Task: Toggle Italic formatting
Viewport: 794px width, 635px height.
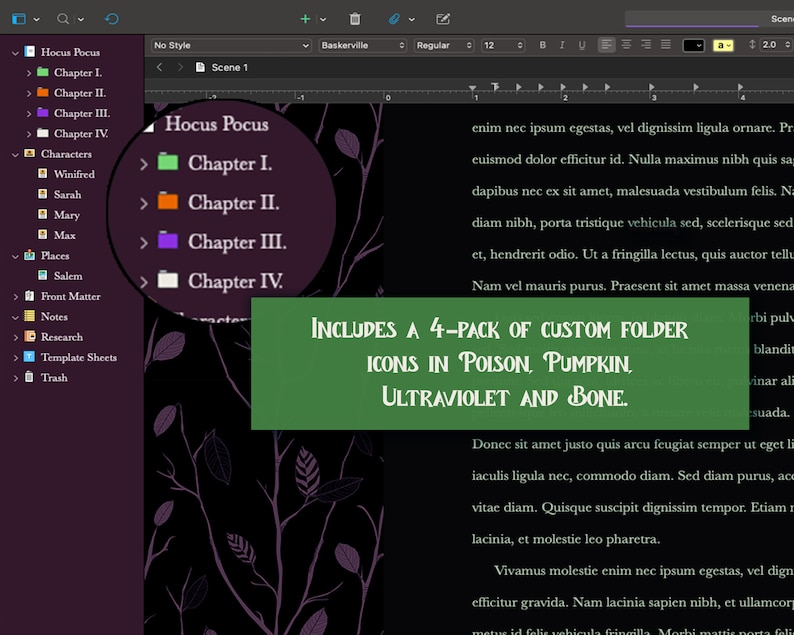Action: 562,45
